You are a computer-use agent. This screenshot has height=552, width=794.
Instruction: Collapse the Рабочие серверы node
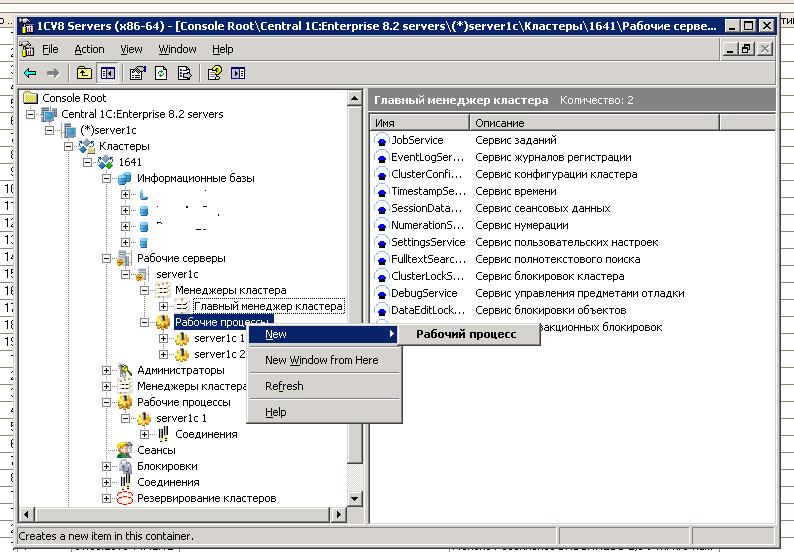[106, 258]
